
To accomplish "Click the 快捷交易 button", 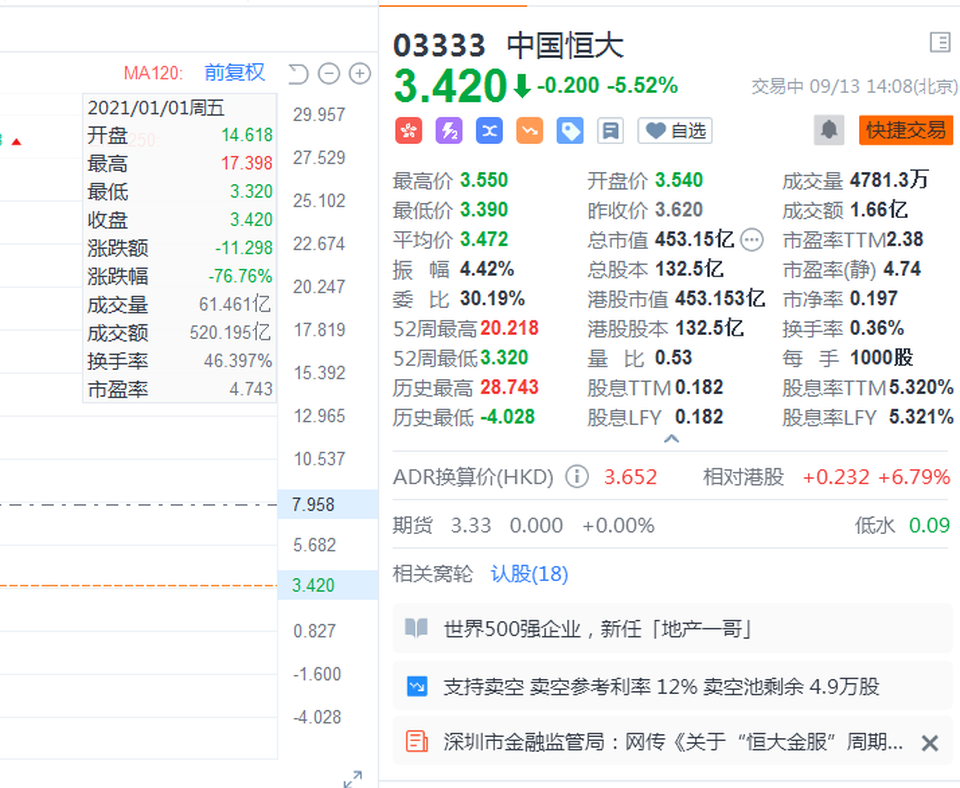I will [x=906, y=130].
